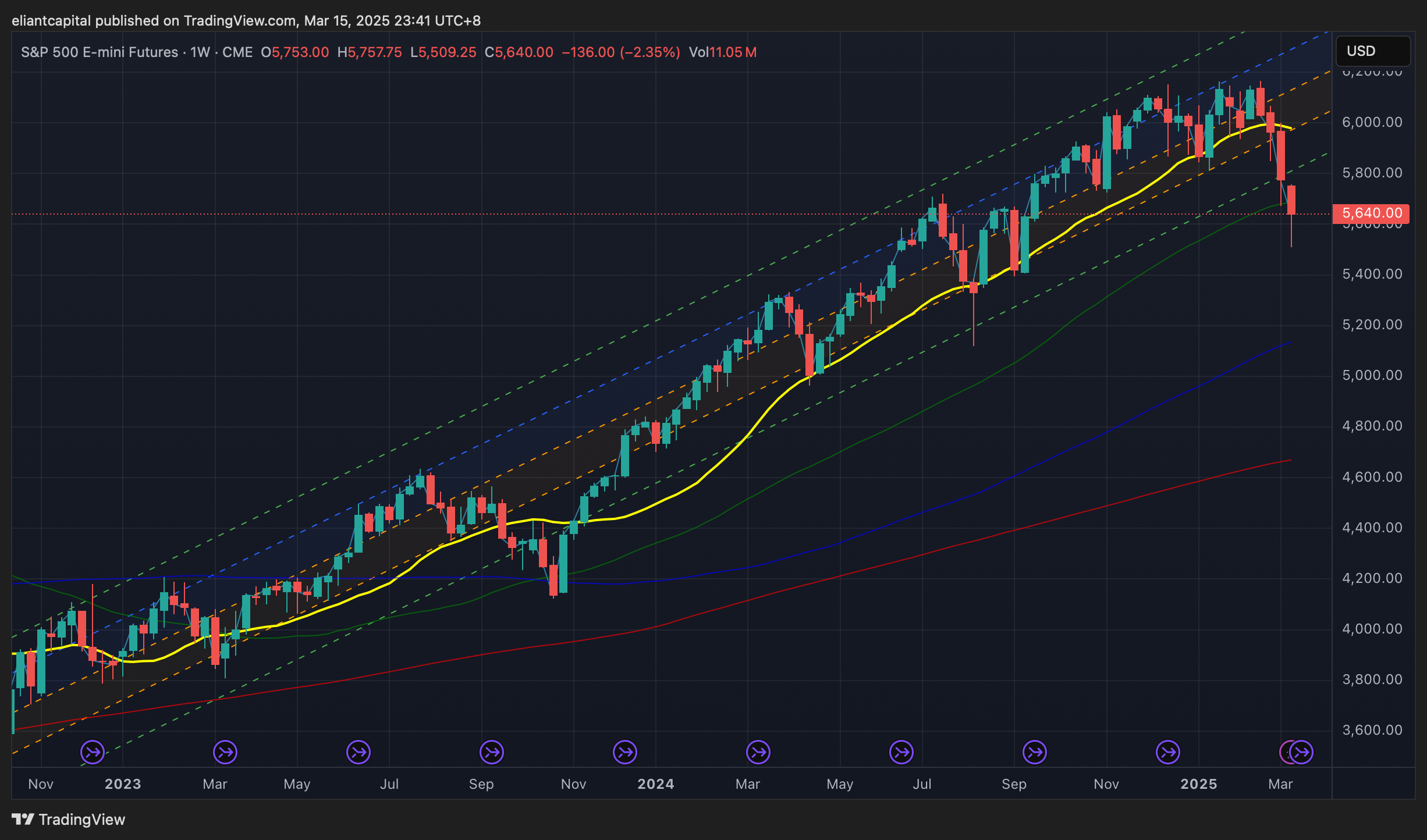Click the 2024 year label on the time axis
1427x840 pixels.
pyautogui.click(x=655, y=784)
